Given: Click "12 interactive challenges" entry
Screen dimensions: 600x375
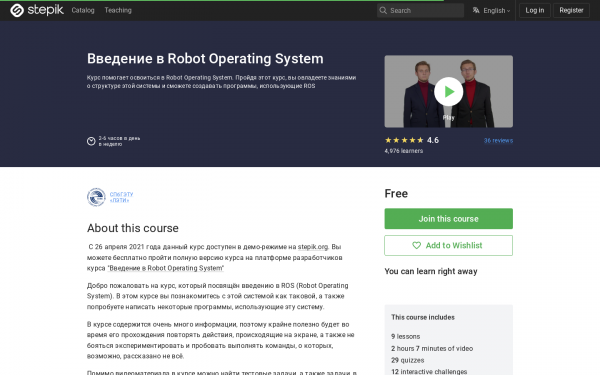Looking at the screenshot, I should point(429,372).
